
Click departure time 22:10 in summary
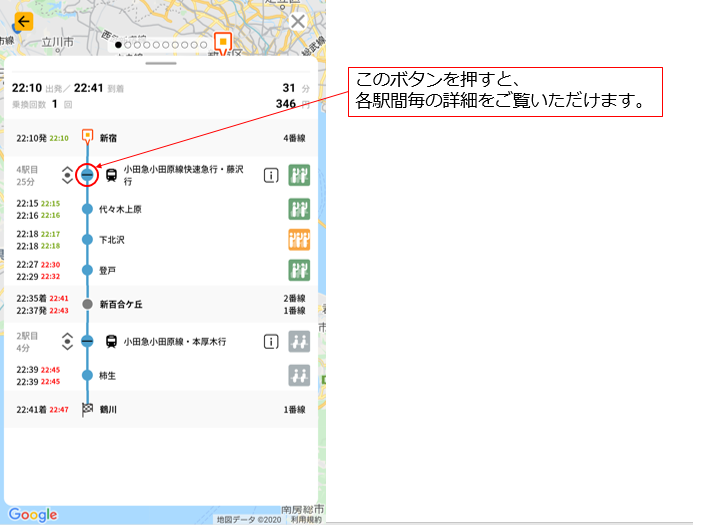pyautogui.click(x=27, y=88)
